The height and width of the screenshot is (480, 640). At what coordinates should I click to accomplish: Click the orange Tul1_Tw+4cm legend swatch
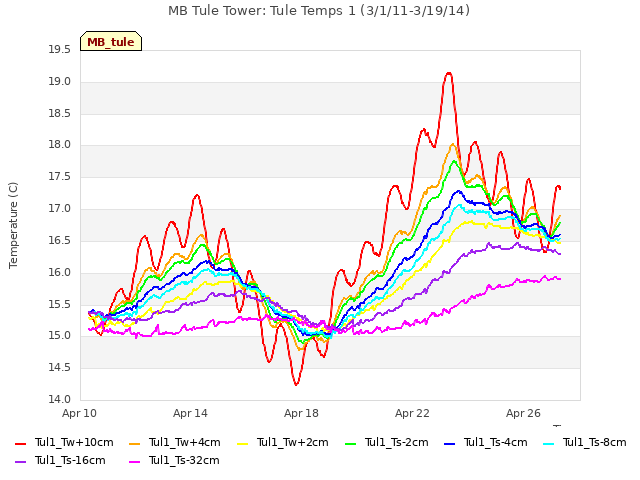pos(134,443)
